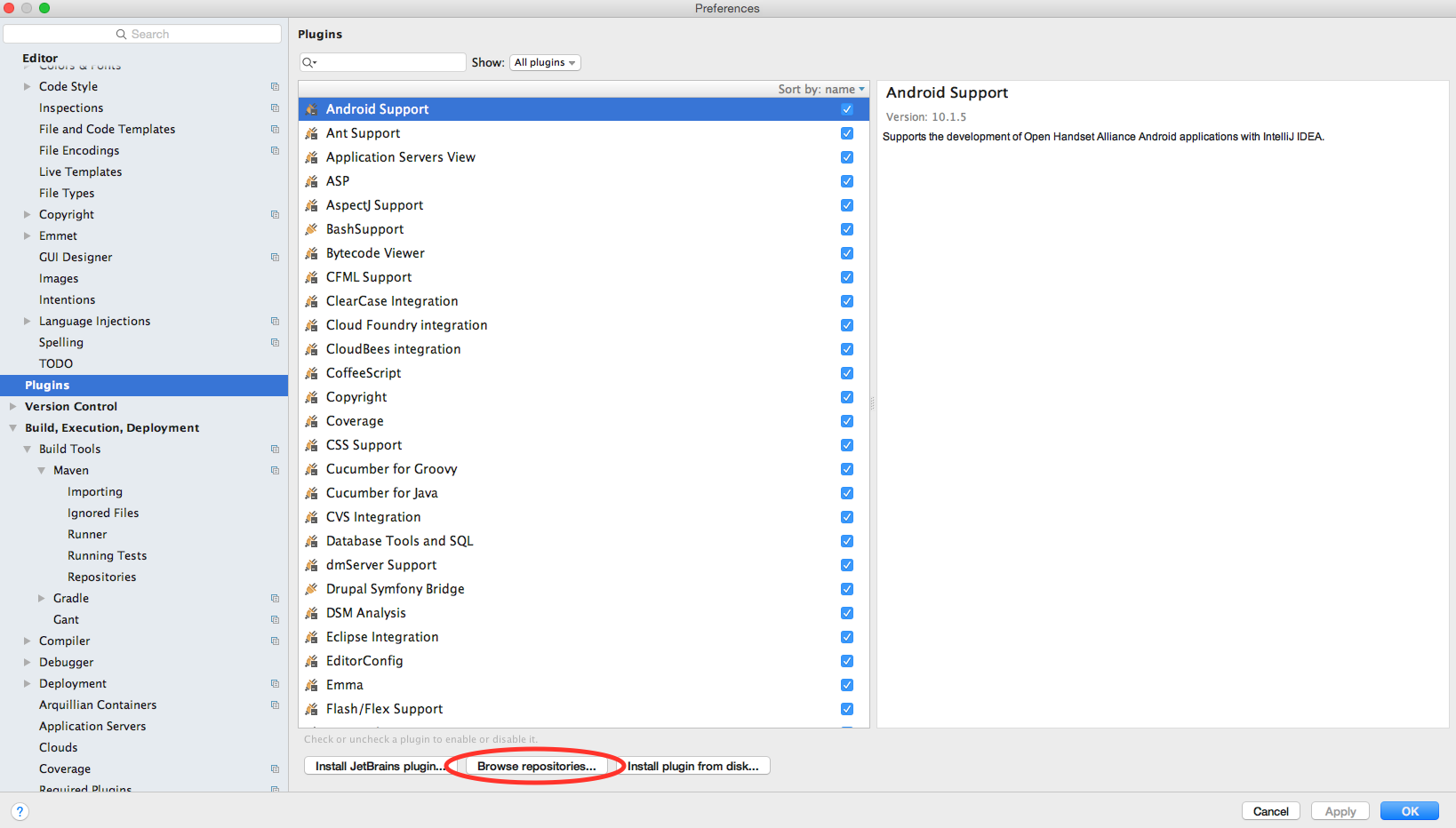Collapse the Maven tree node
Image resolution: width=1456 pixels, height=828 pixels.
click(x=41, y=470)
